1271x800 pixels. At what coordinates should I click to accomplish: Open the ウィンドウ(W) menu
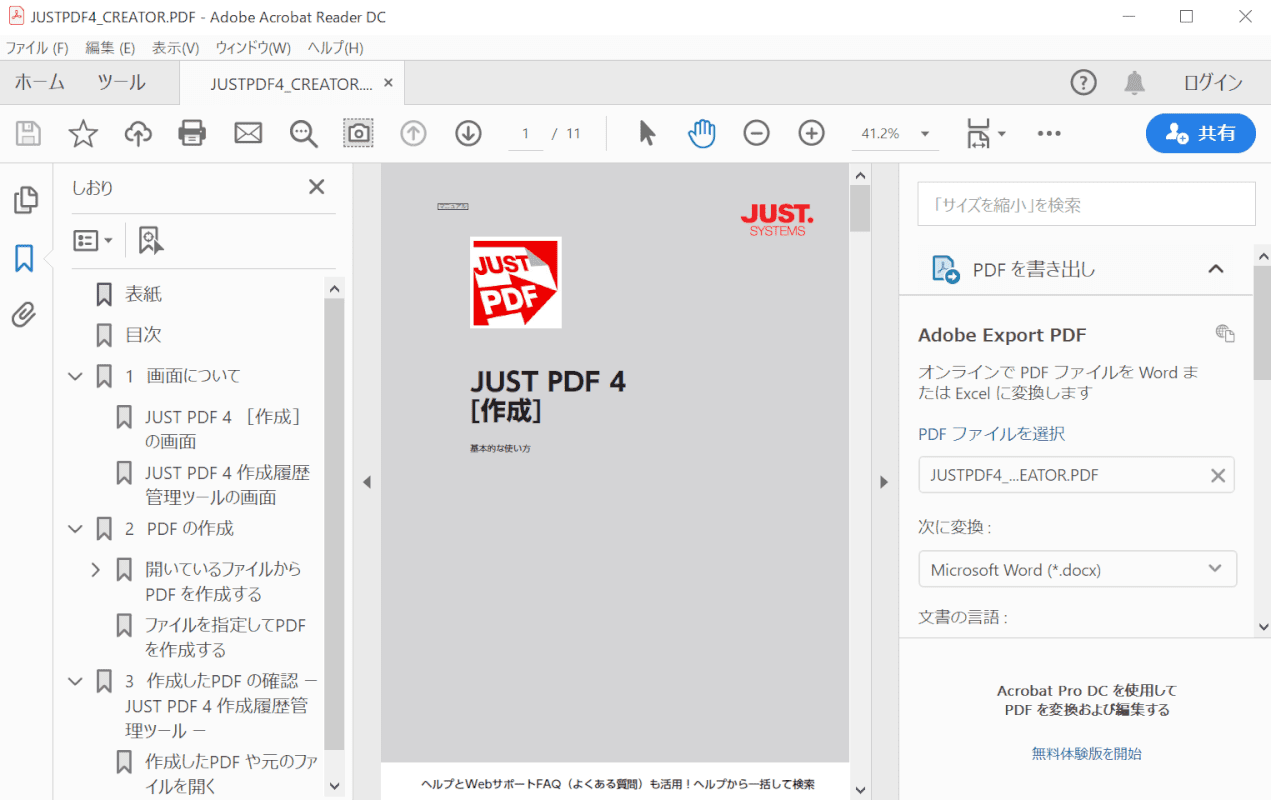[253, 48]
